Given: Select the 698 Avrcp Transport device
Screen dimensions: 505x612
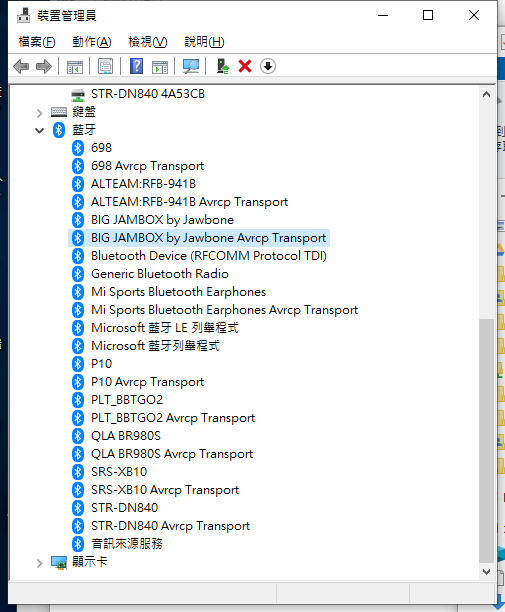Looking at the screenshot, I should (x=147, y=166).
